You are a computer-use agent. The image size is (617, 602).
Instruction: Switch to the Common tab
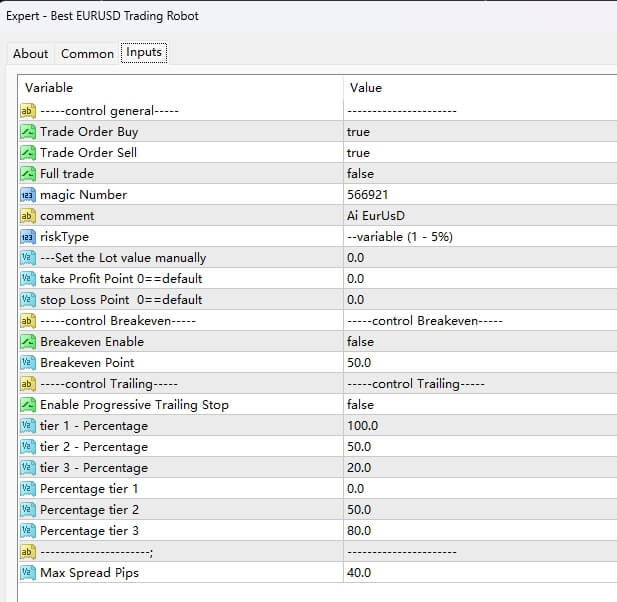coord(87,54)
